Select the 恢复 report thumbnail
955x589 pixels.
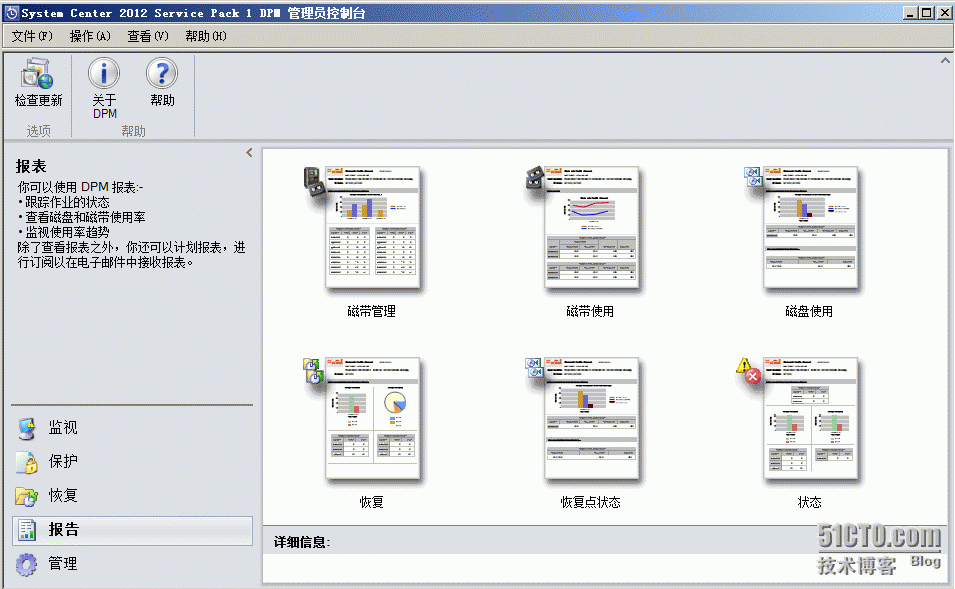click(x=373, y=418)
